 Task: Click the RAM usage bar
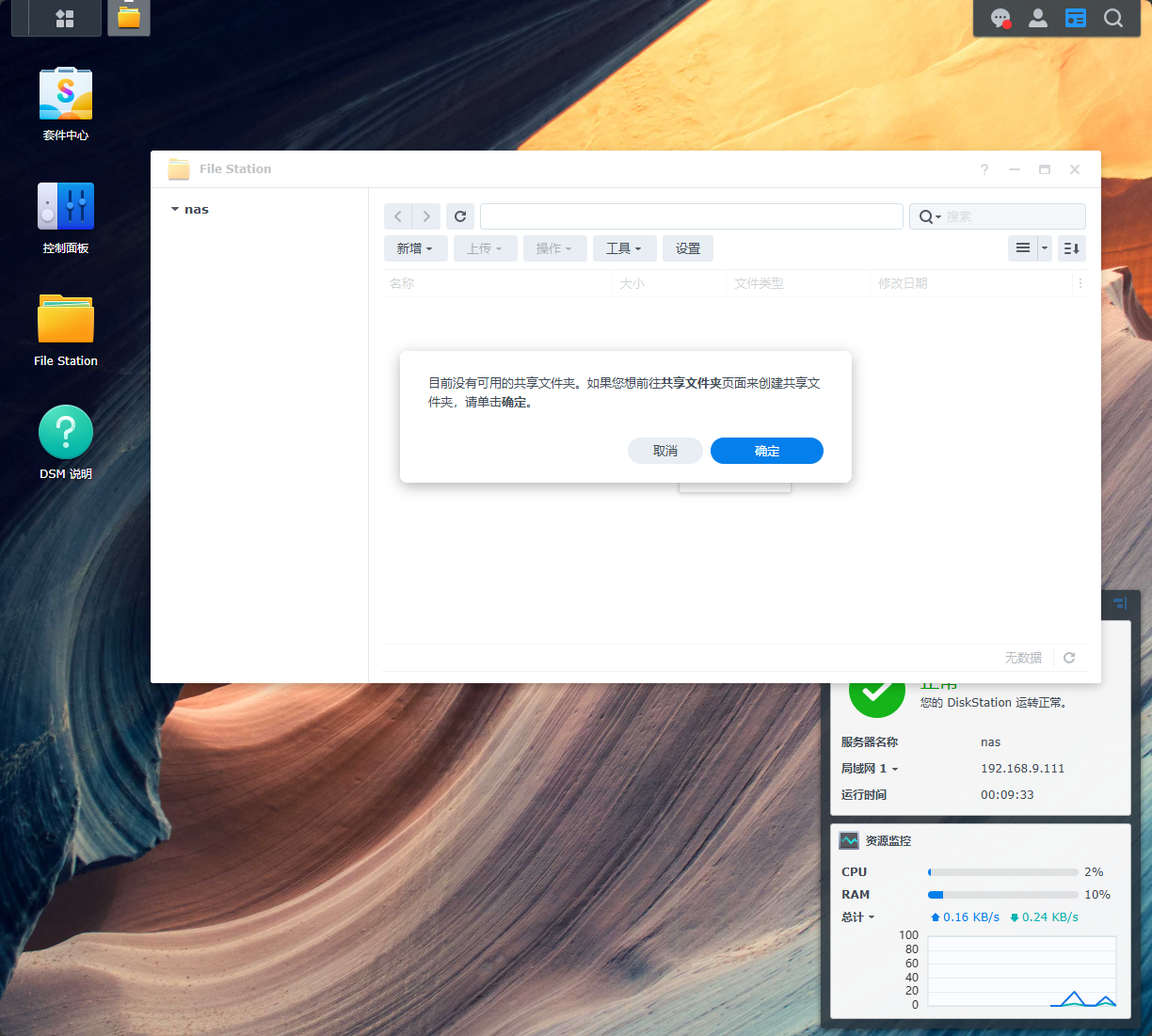[x=1003, y=895]
